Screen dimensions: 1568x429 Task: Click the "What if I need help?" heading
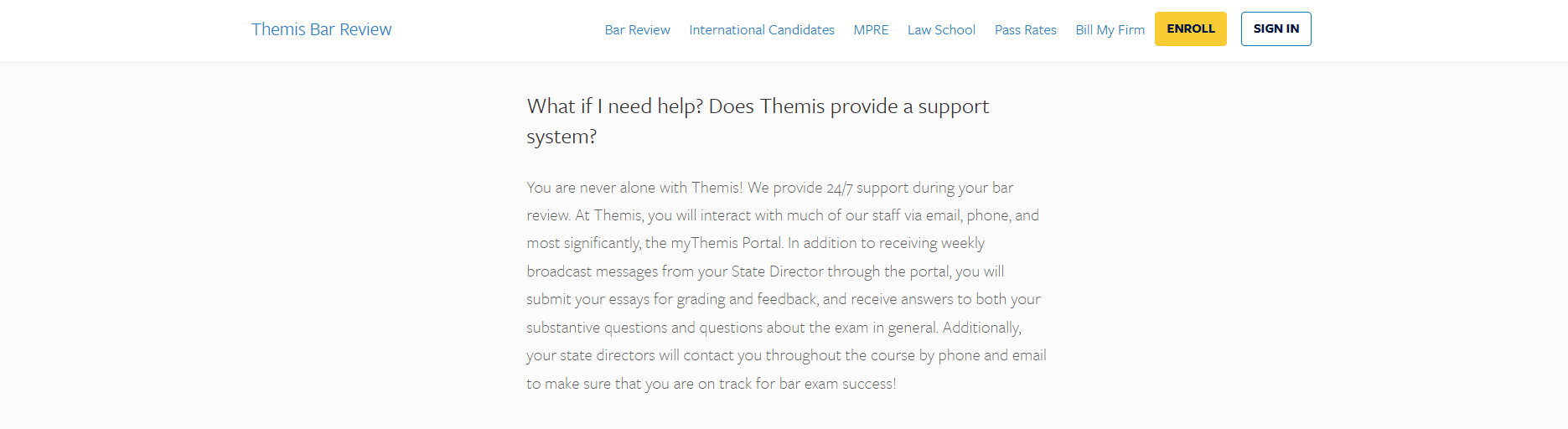614,106
